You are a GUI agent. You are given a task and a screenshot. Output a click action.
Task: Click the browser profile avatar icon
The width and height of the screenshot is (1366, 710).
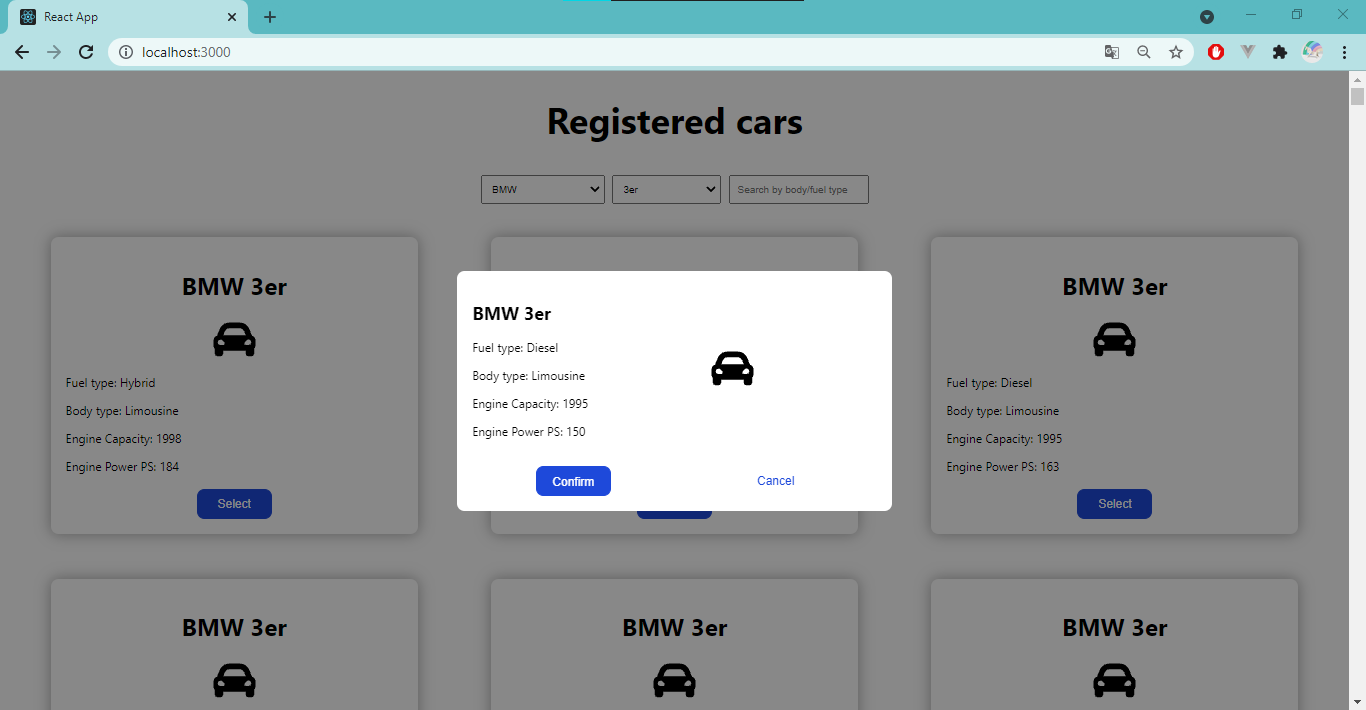[x=1312, y=51]
